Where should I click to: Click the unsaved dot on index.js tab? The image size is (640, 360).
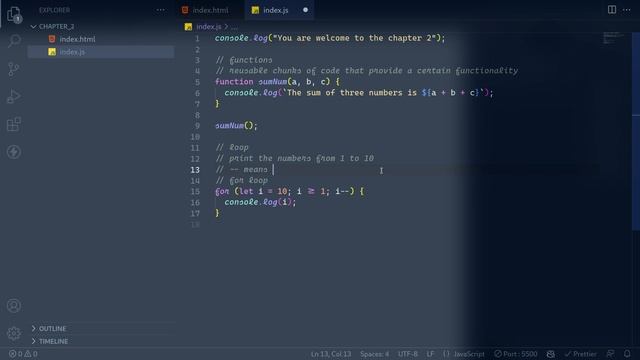pyautogui.click(x=305, y=10)
